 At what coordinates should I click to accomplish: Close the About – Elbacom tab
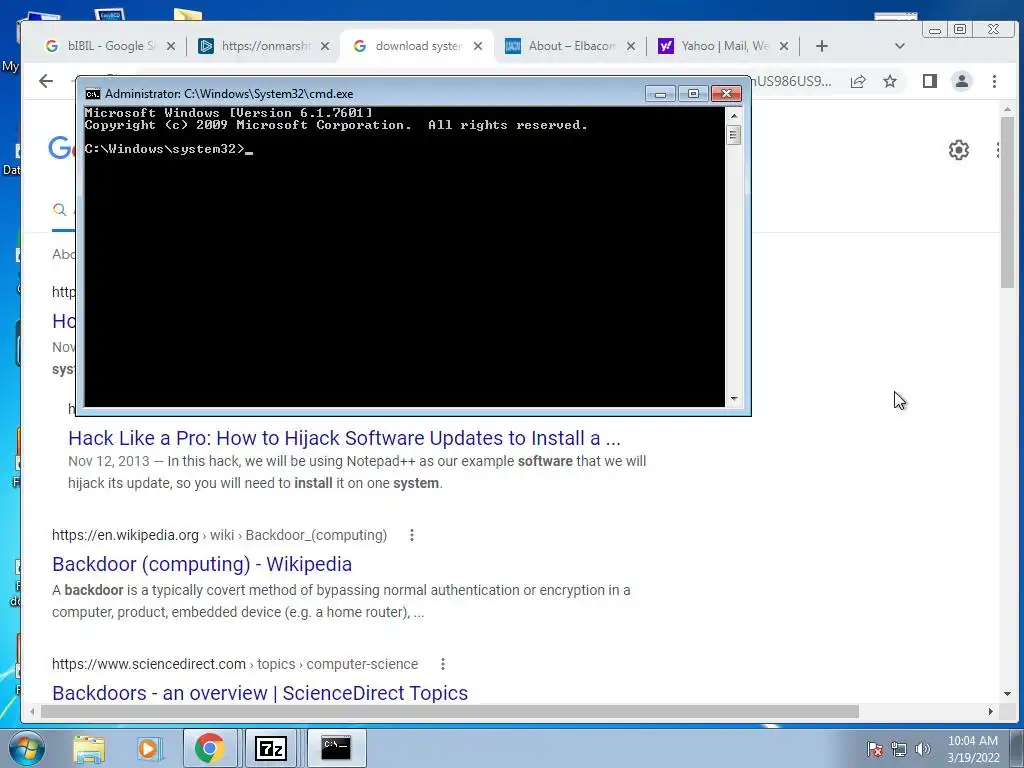(631, 46)
